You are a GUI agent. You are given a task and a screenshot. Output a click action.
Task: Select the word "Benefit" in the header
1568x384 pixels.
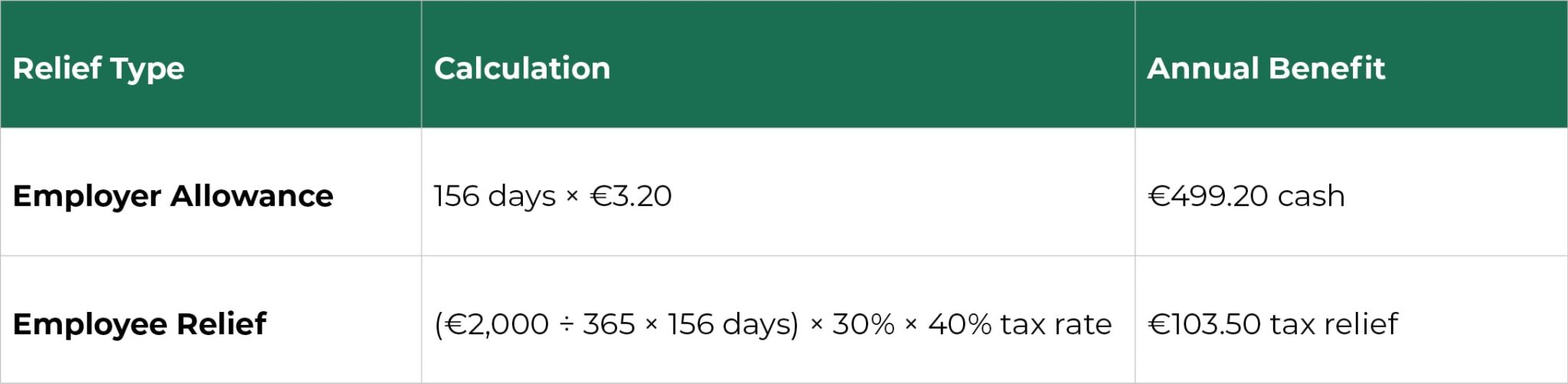[x=1338, y=68]
